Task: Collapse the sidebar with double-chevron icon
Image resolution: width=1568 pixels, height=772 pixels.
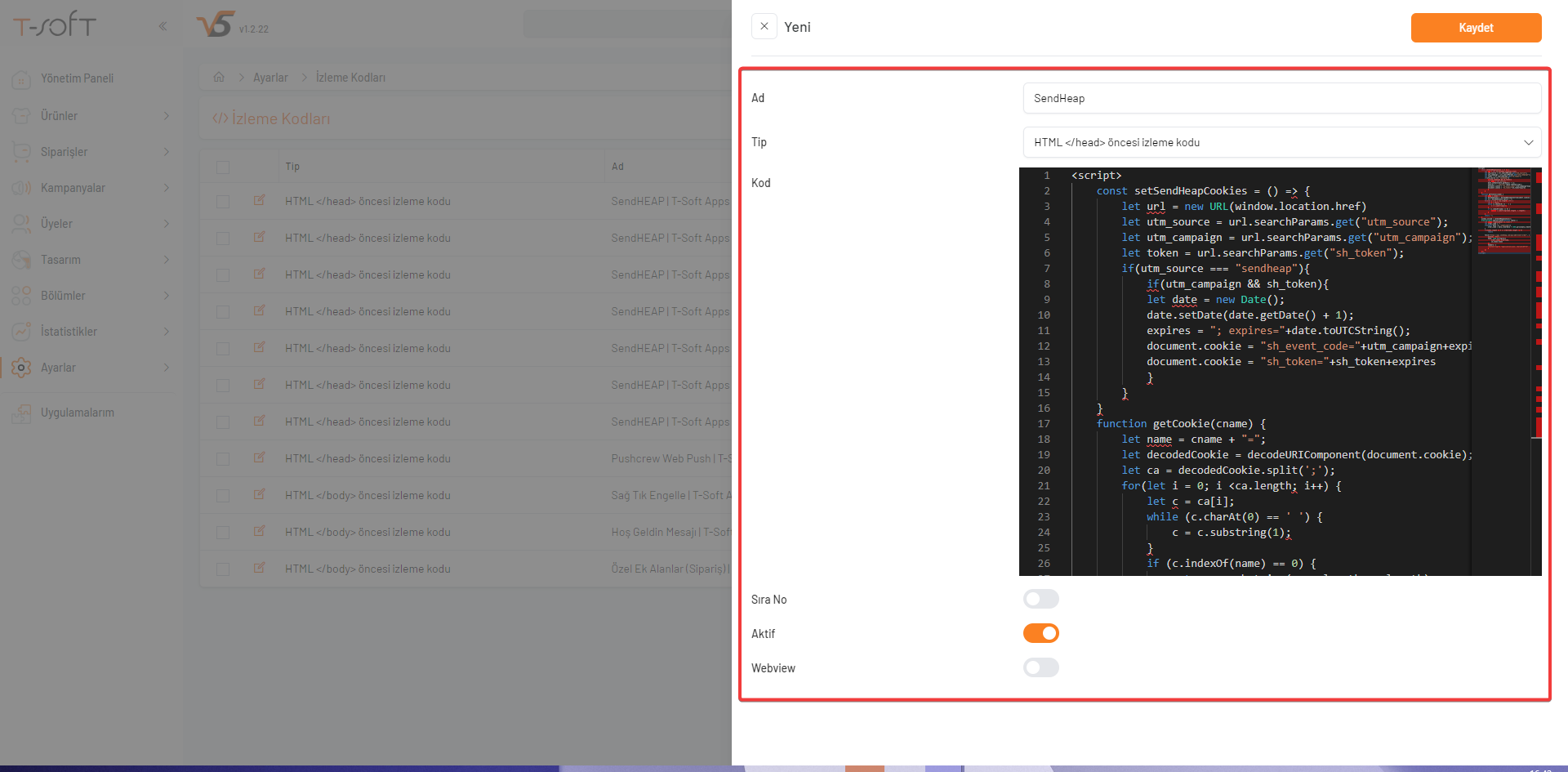Action: (163, 26)
